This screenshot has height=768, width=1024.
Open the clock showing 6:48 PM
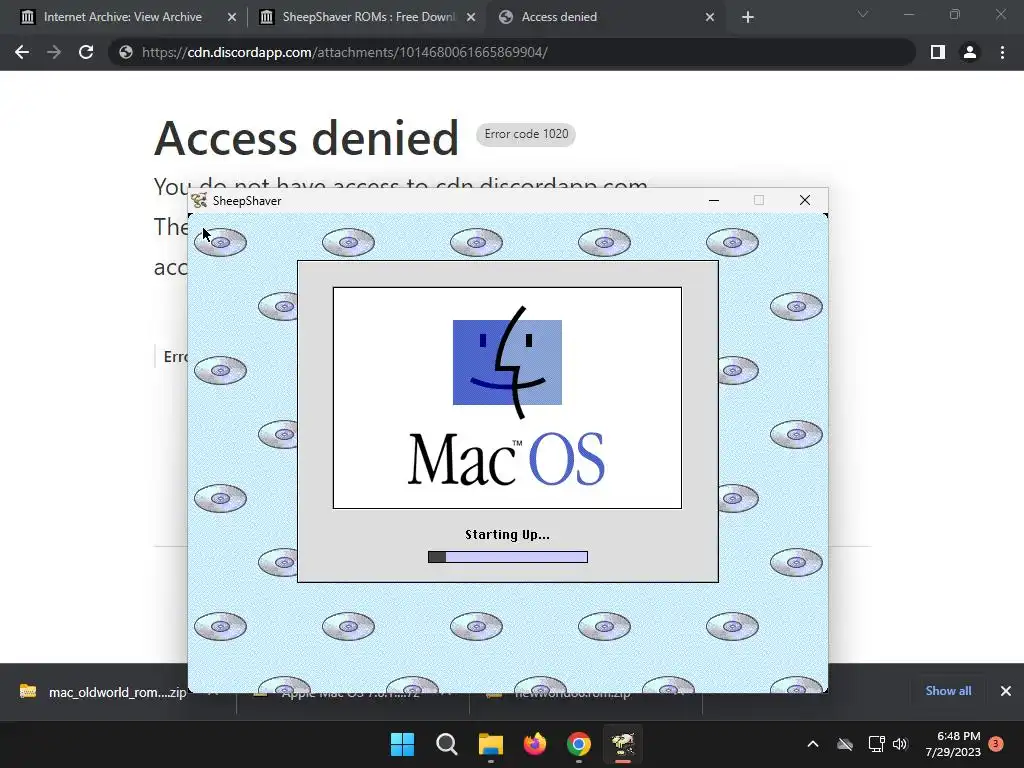(953, 744)
